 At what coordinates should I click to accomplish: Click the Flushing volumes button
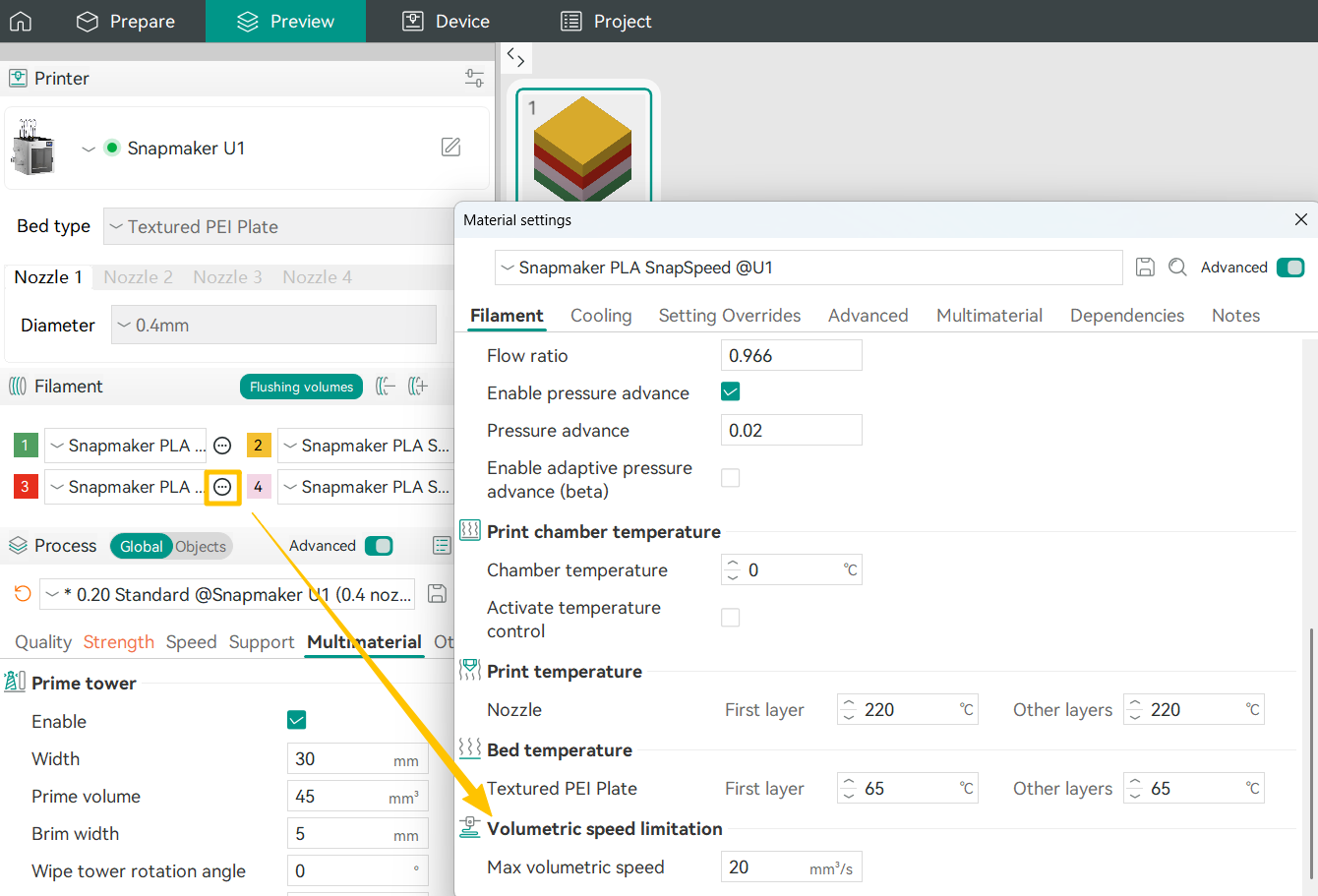point(301,387)
